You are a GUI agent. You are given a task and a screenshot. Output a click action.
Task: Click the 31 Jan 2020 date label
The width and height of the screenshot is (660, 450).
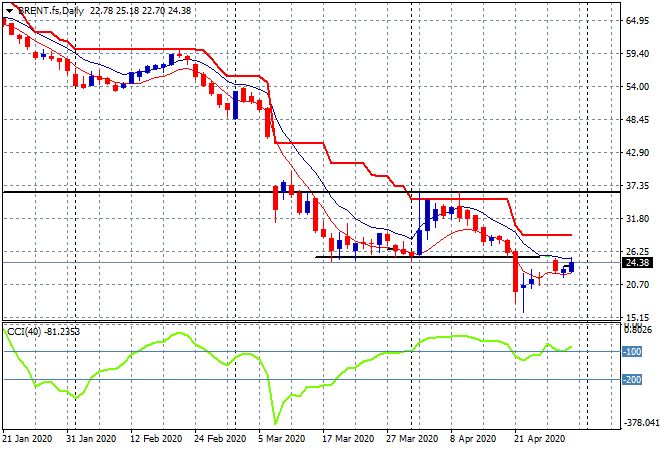(91, 439)
